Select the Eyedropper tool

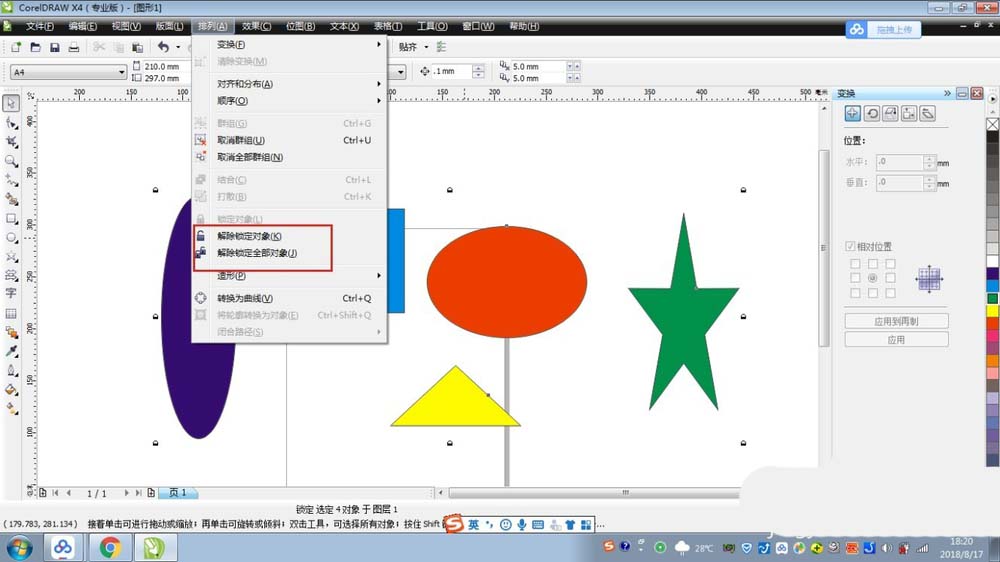11,351
